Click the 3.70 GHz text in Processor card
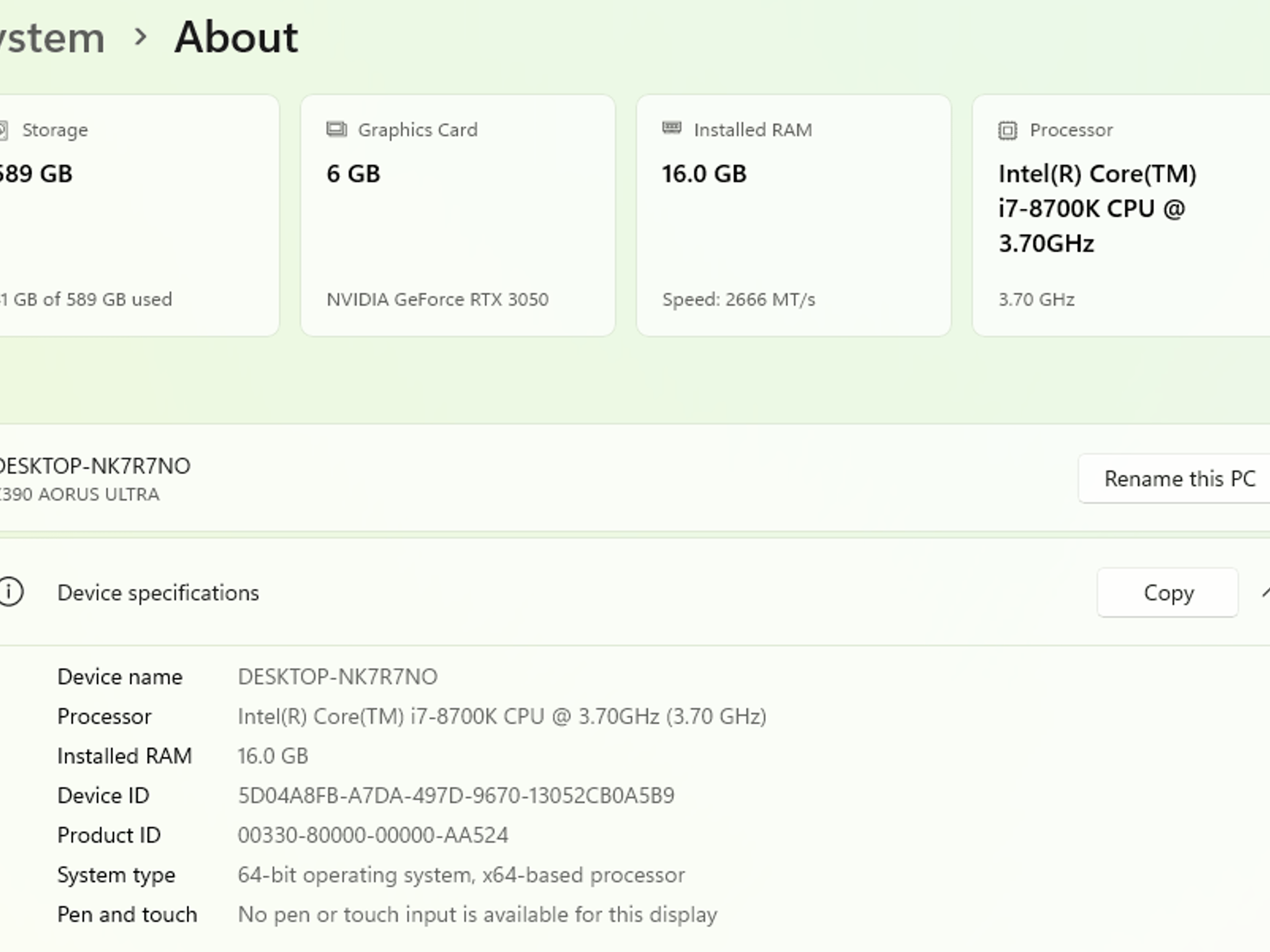The image size is (1270, 952). [1036, 299]
